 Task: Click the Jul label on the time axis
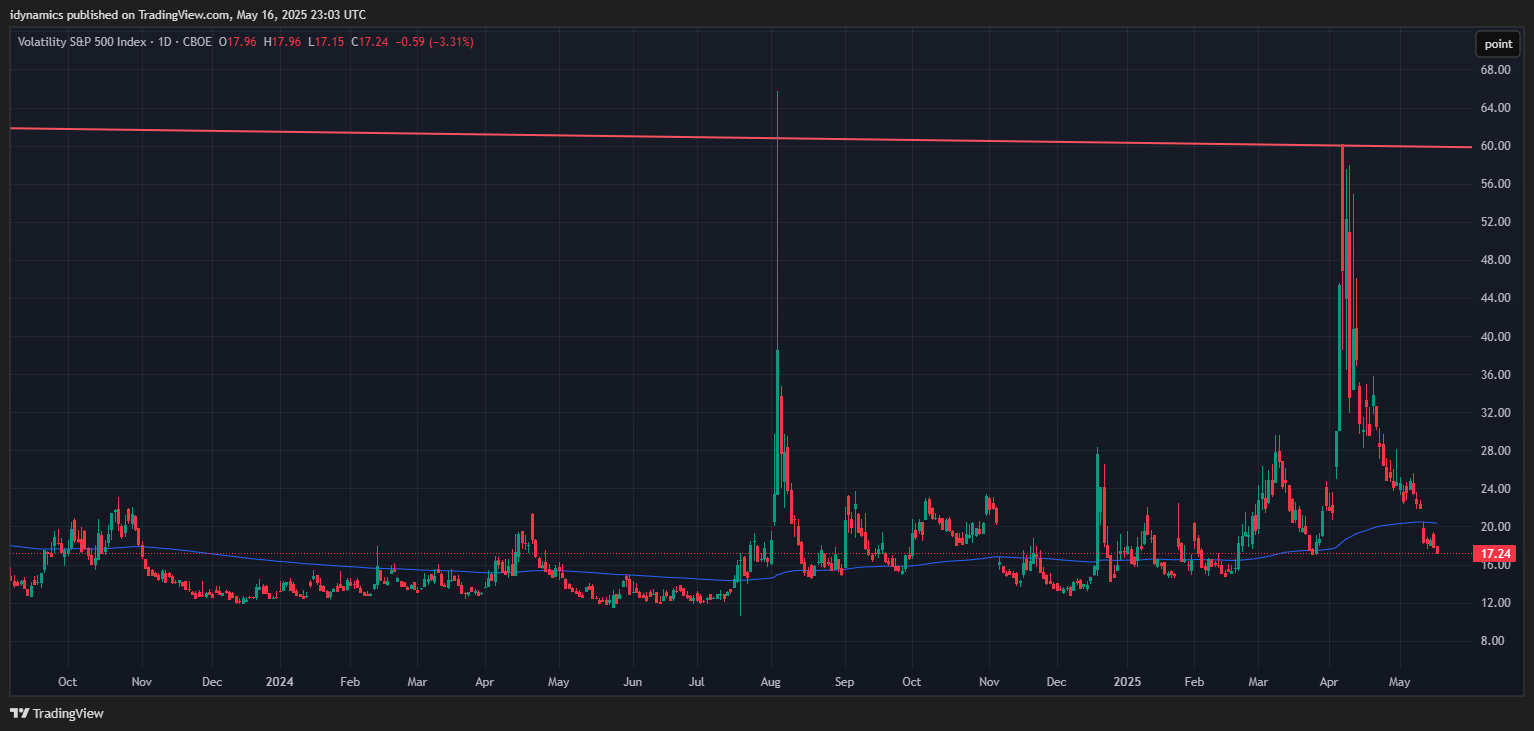click(698, 682)
